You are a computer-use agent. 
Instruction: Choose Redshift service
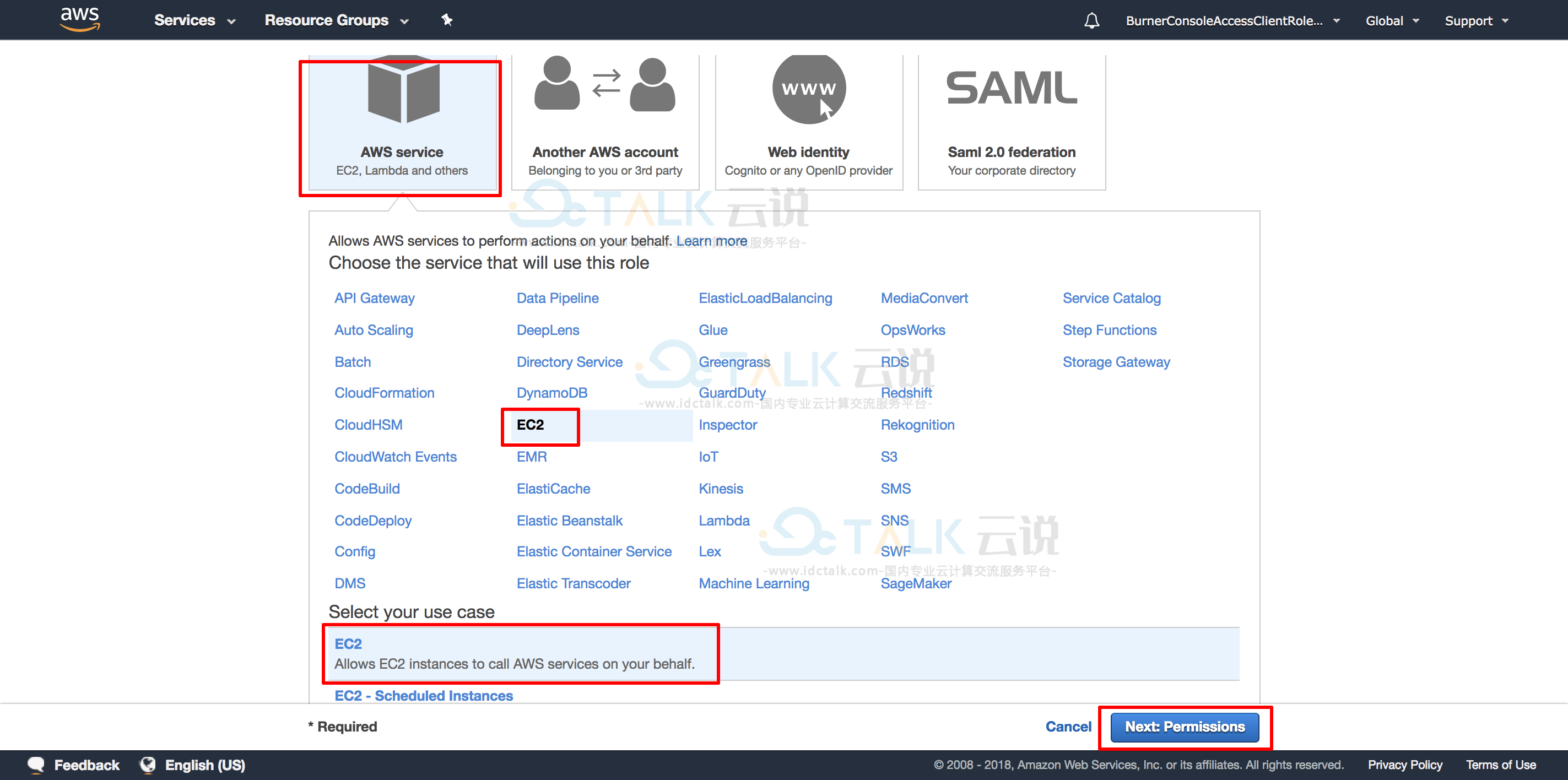[906, 393]
